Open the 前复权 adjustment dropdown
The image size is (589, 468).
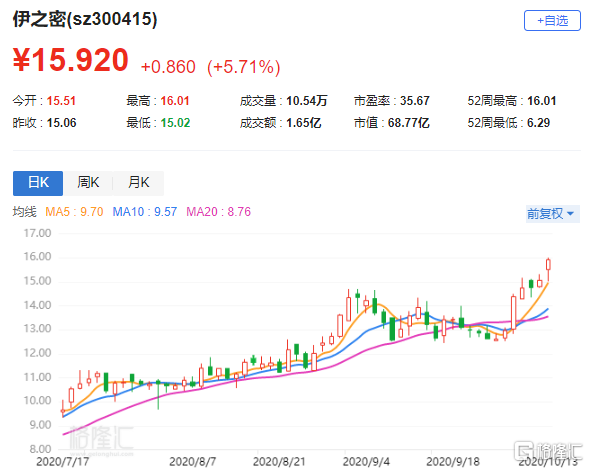tap(552, 214)
